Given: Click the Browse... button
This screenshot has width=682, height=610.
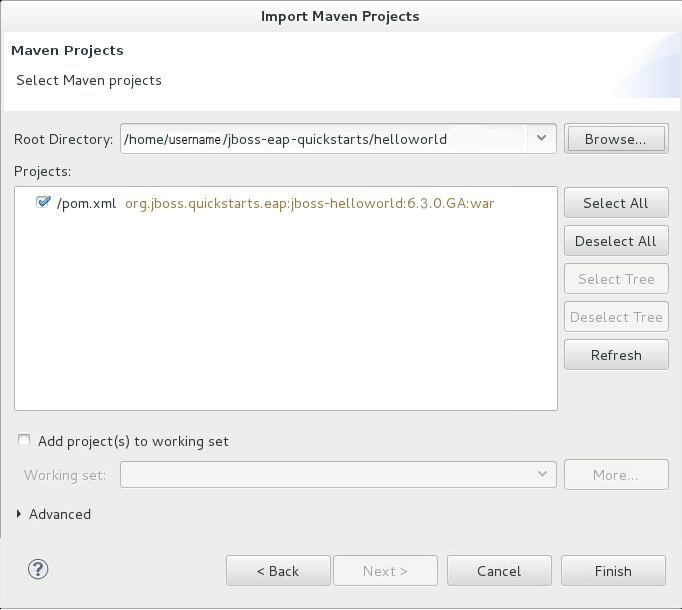Looking at the screenshot, I should (x=615, y=139).
